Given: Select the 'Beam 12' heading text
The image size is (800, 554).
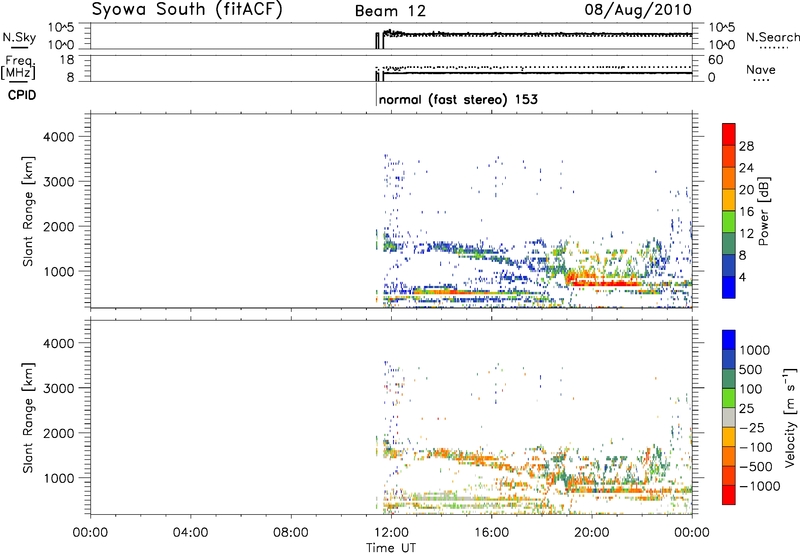Looking at the screenshot, I should (x=390, y=11).
